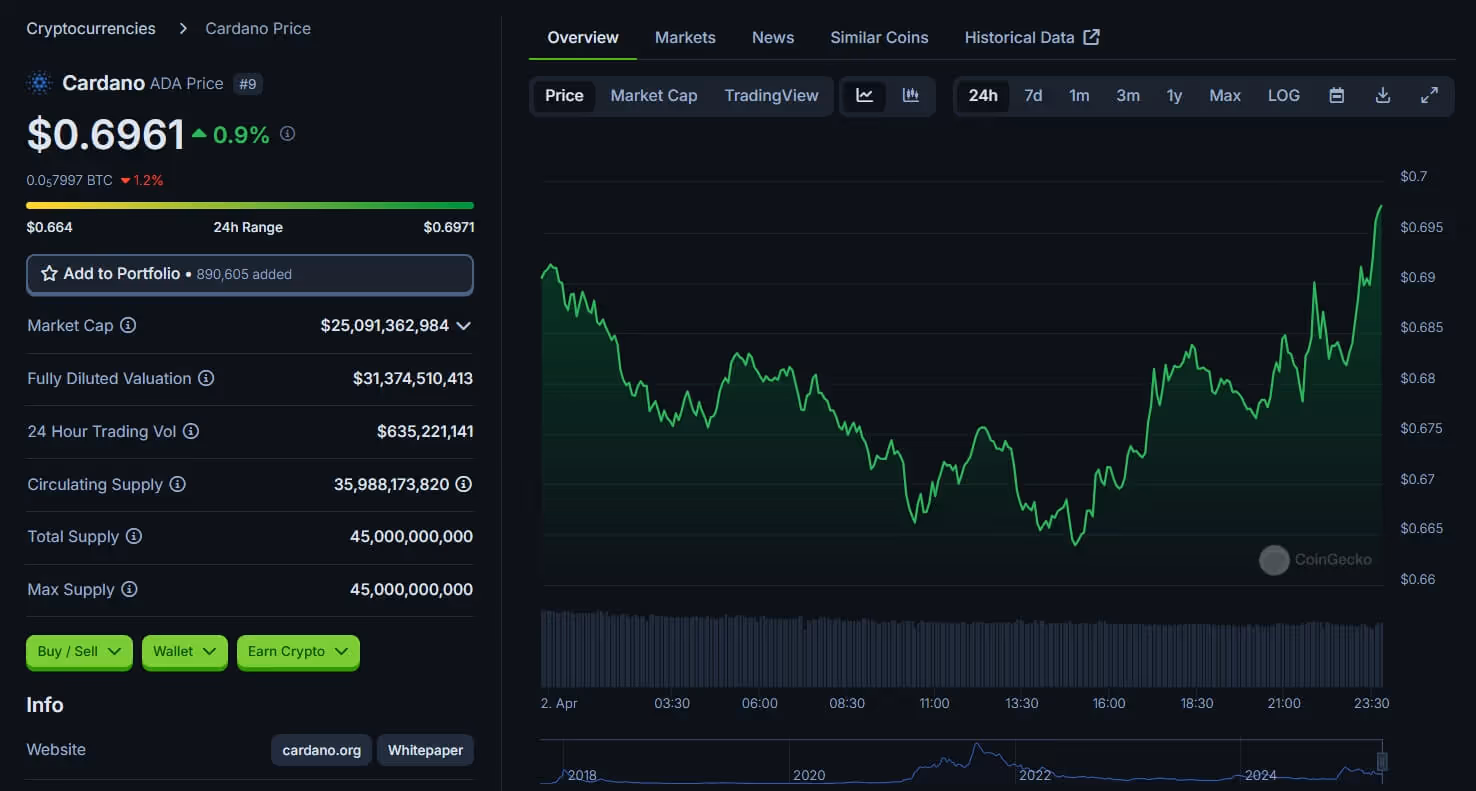The image size is (1476, 791).
Task: Open the calendar date range picker
Action: coord(1336,96)
